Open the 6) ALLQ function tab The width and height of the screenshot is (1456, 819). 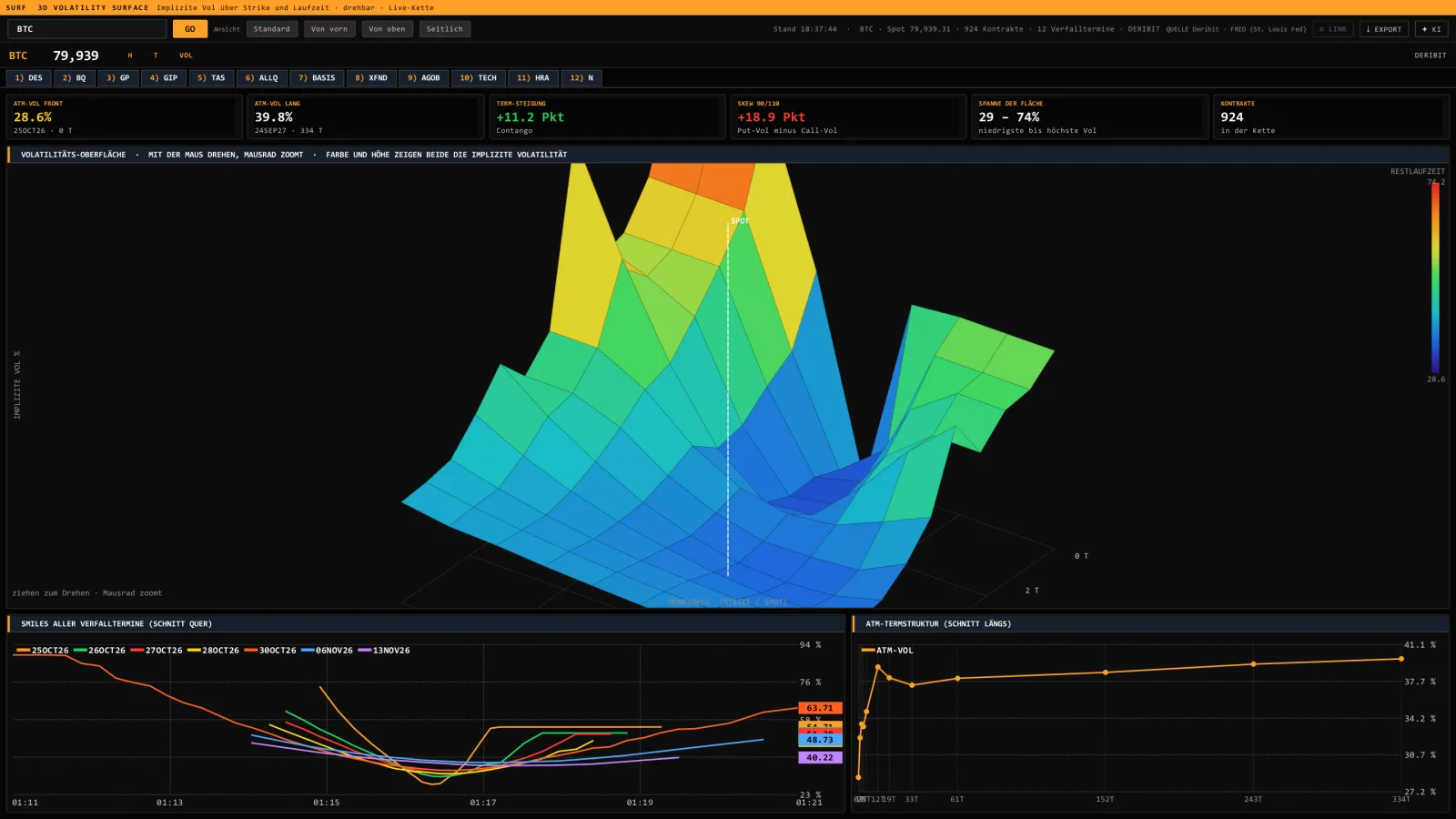262,78
